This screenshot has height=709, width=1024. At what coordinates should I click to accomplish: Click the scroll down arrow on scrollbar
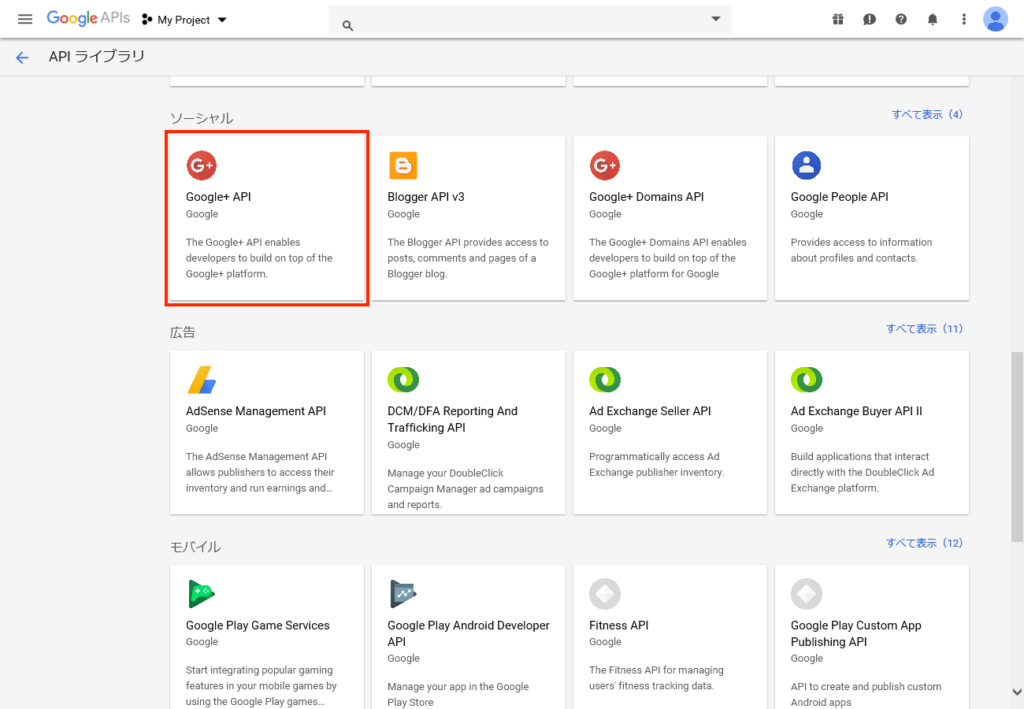coord(1017,691)
